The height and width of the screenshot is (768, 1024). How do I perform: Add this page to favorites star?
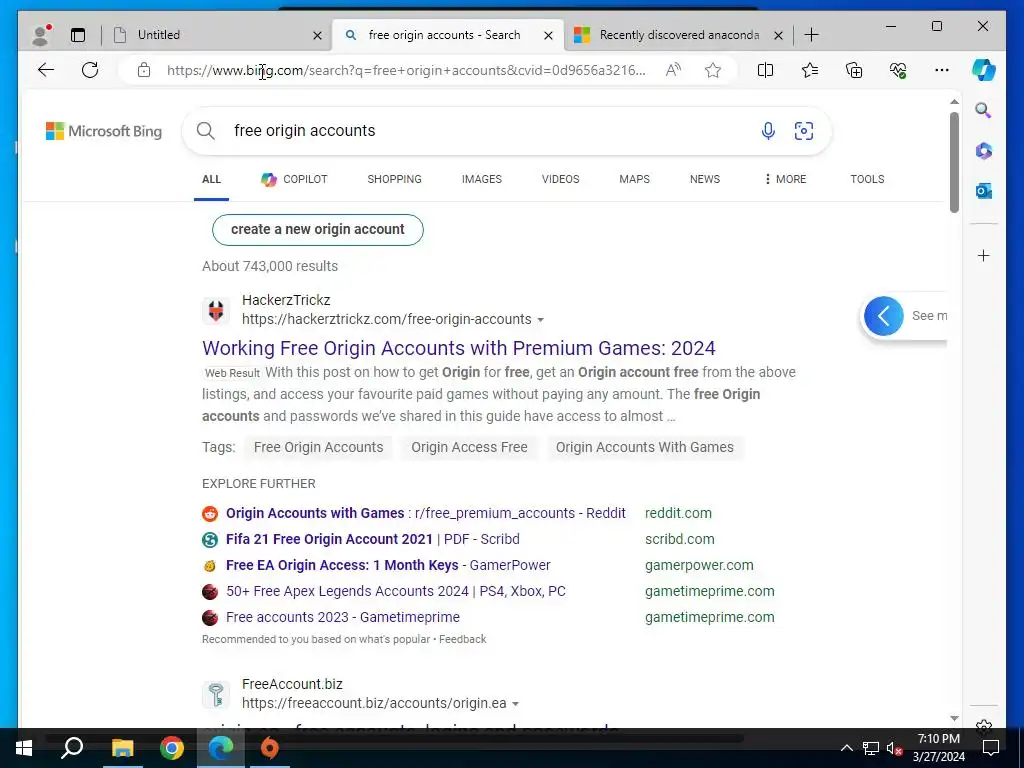point(713,70)
